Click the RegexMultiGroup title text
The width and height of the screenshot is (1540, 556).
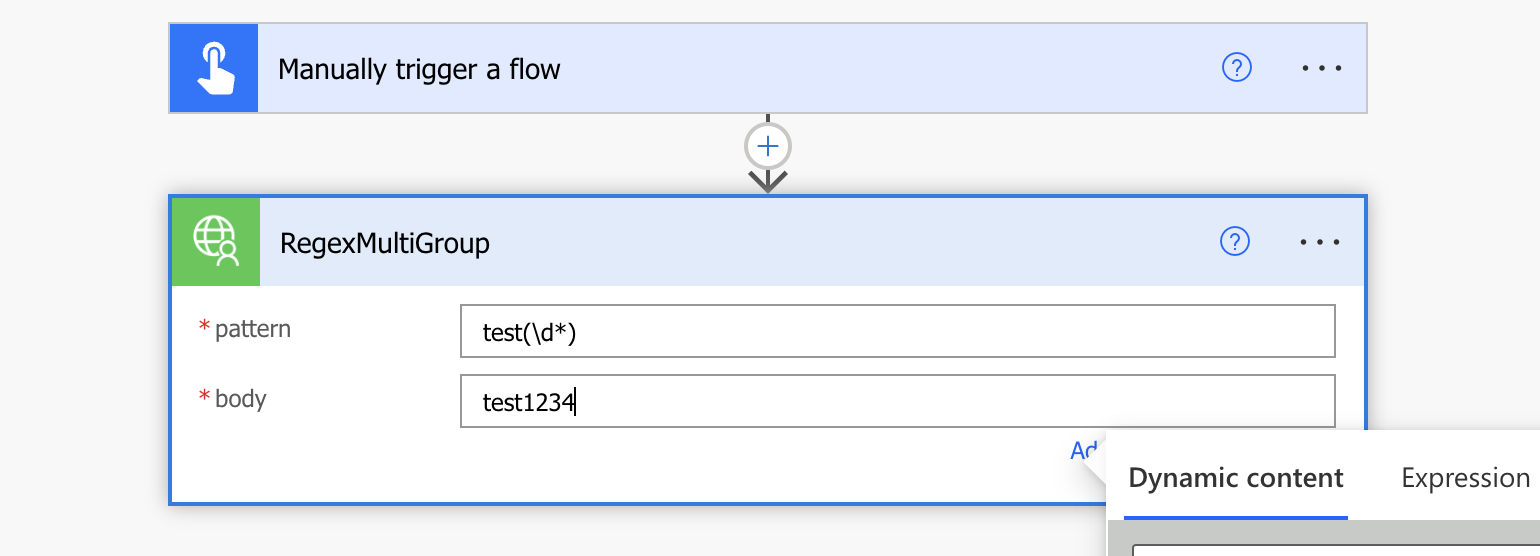click(x=385, y=243)
